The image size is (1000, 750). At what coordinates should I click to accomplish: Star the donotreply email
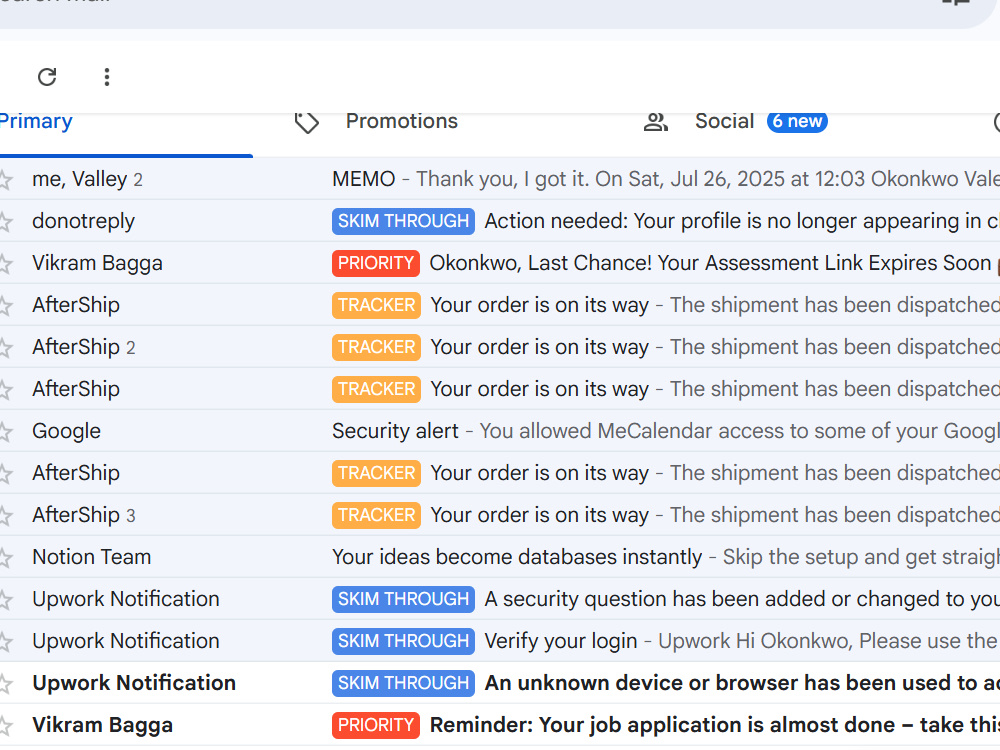5,222
